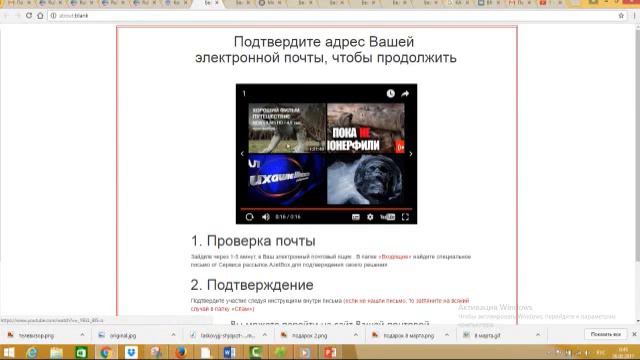
Task: Show next suggested videos arrow
Action: tap(411, 154)
